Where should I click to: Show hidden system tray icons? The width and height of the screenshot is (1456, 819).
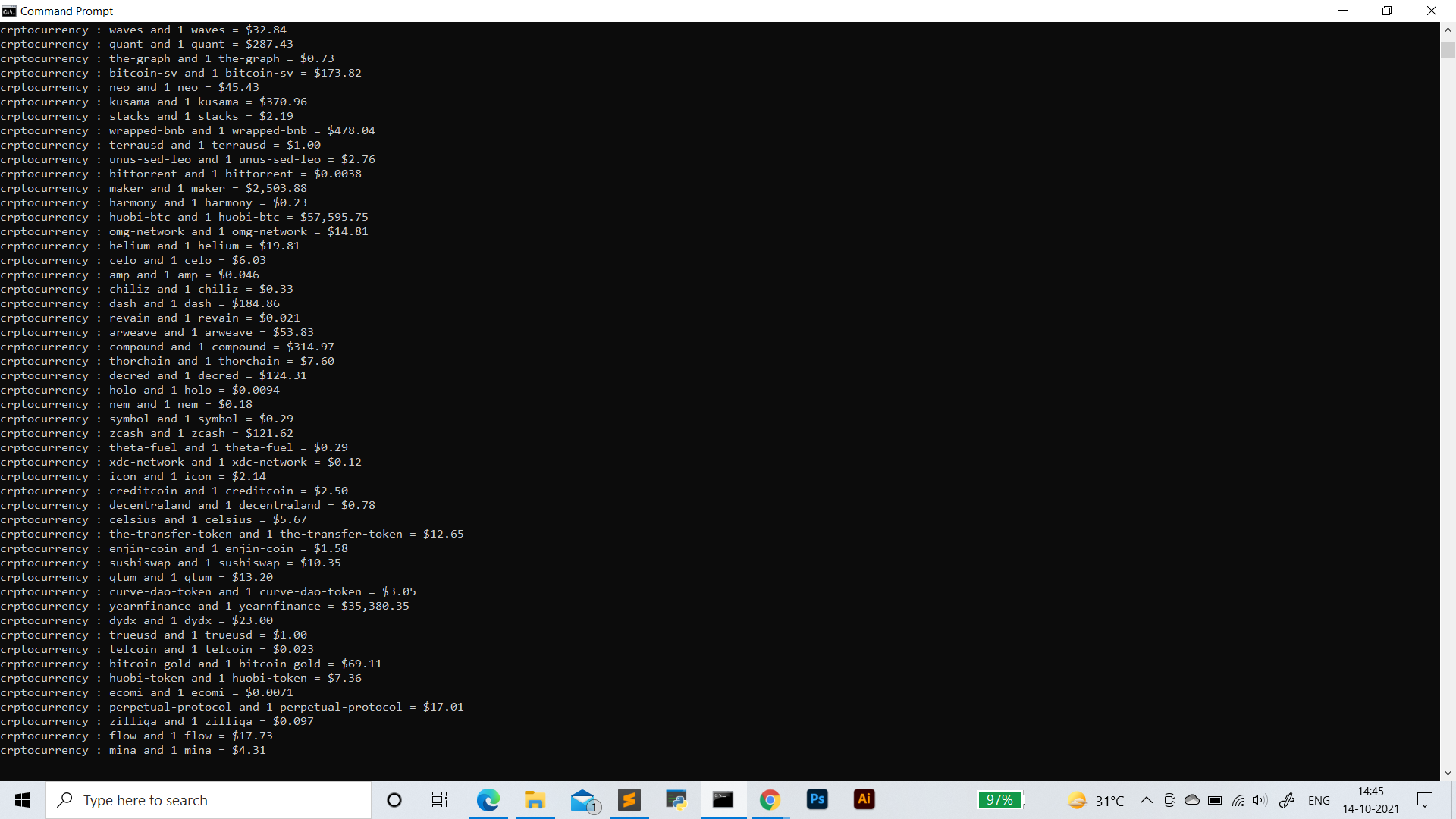coord(1147,800)
